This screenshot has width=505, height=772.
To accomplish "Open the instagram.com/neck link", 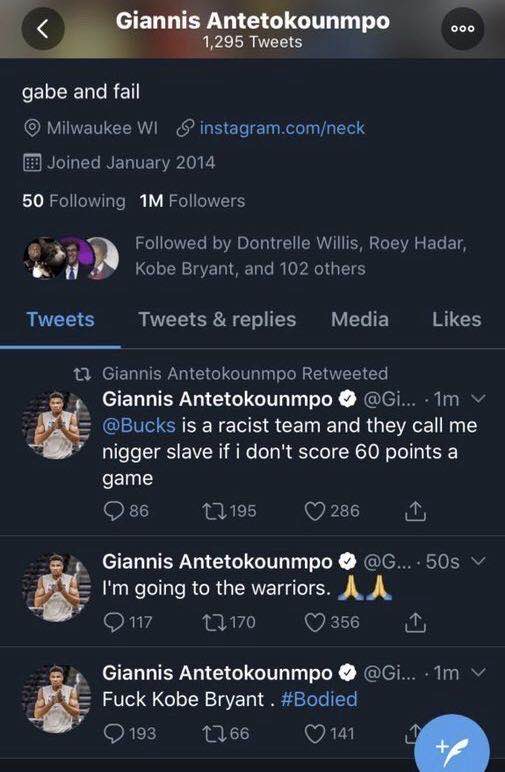I will pyautogui.click(x=282, y=128).
